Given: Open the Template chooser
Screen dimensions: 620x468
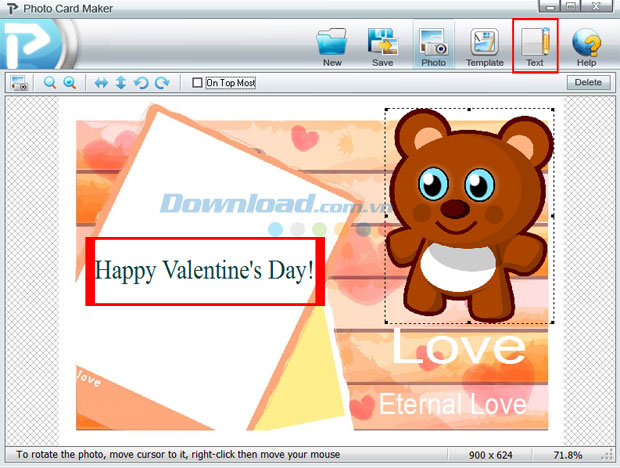Looking at the screenshot, I should [x=484, y=46].
